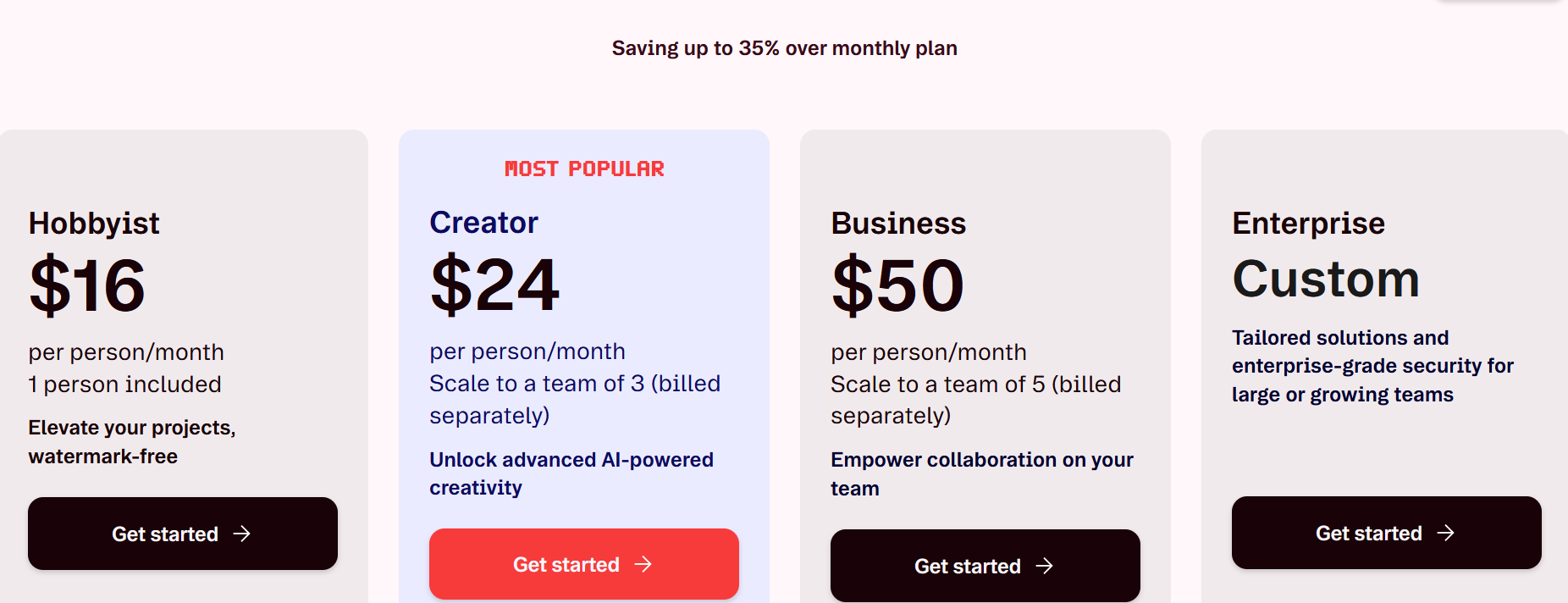Select the Business plan title

(x=898, y=224)
